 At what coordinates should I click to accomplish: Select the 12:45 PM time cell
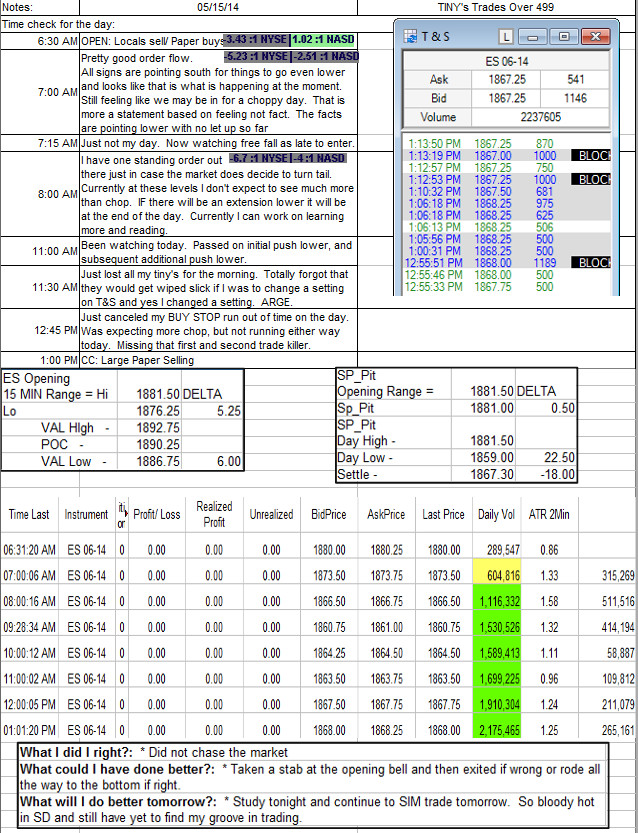point(40,330)
